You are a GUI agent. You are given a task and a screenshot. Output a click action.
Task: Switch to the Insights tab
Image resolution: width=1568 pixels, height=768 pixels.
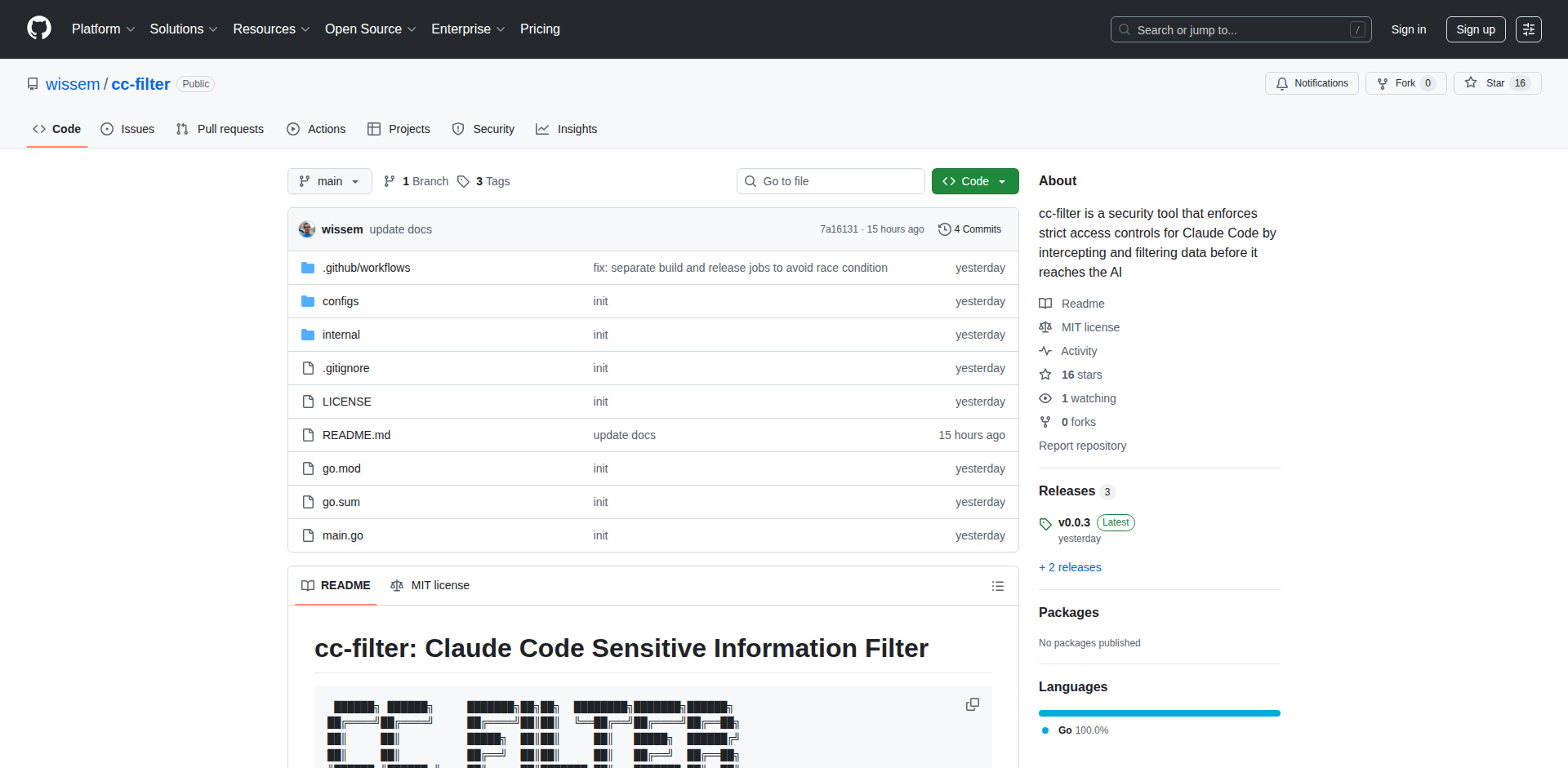[x=567, y=129]
